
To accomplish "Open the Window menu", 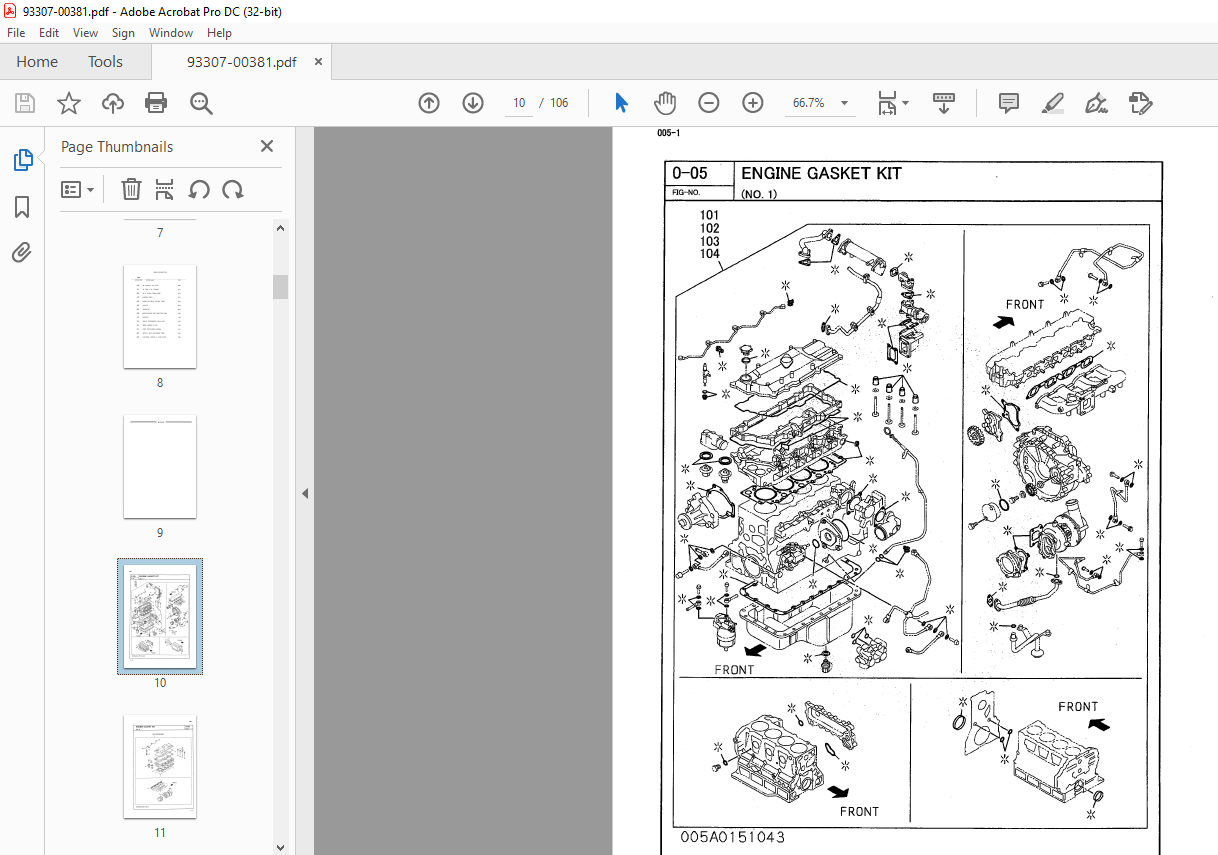I will pos(171,33).
